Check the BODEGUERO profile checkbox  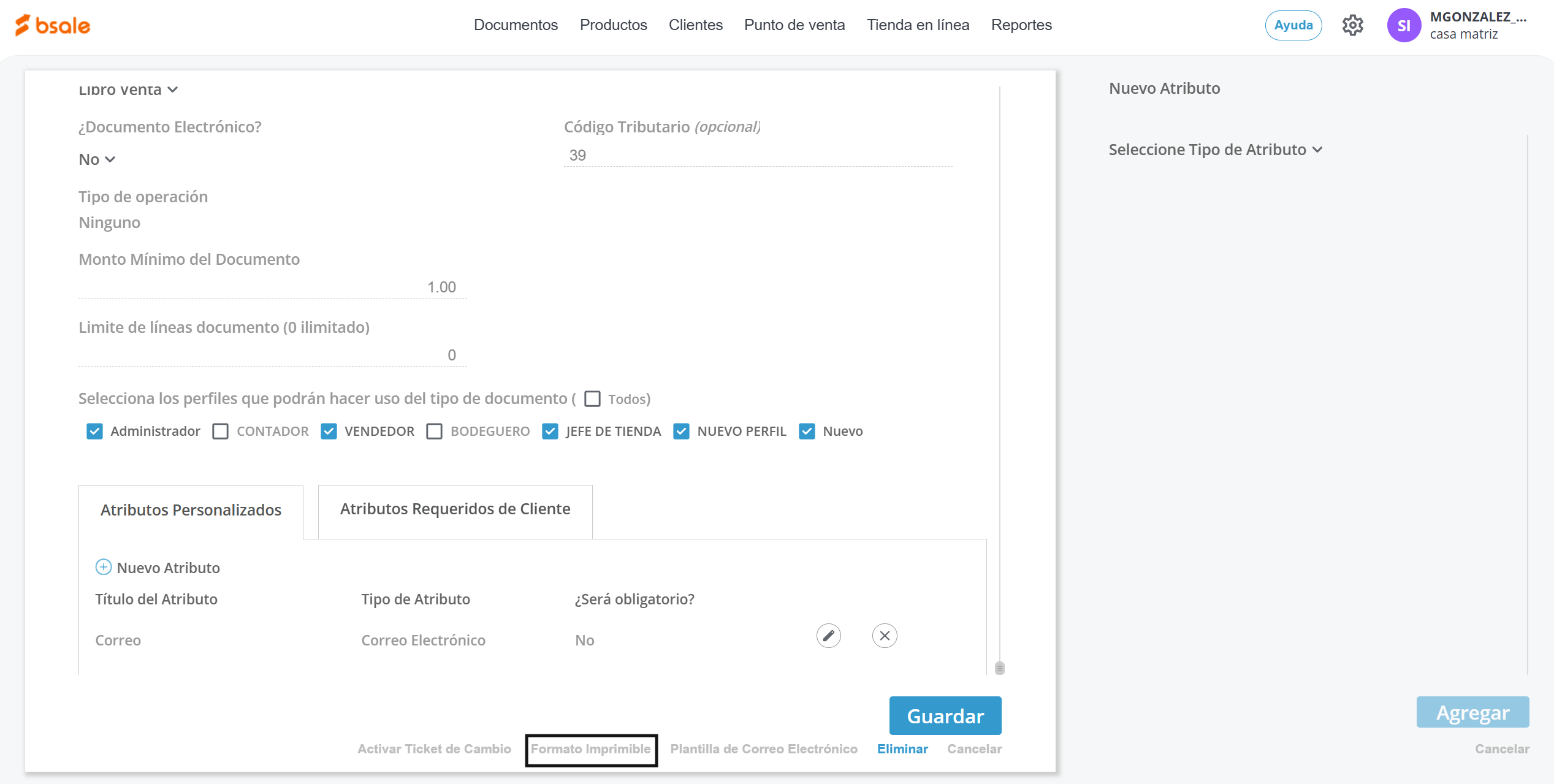pos(434,432)
